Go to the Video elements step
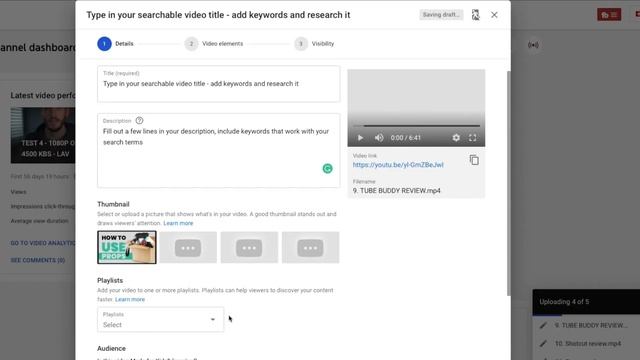 pyautogui.click(x=214, y=44)
